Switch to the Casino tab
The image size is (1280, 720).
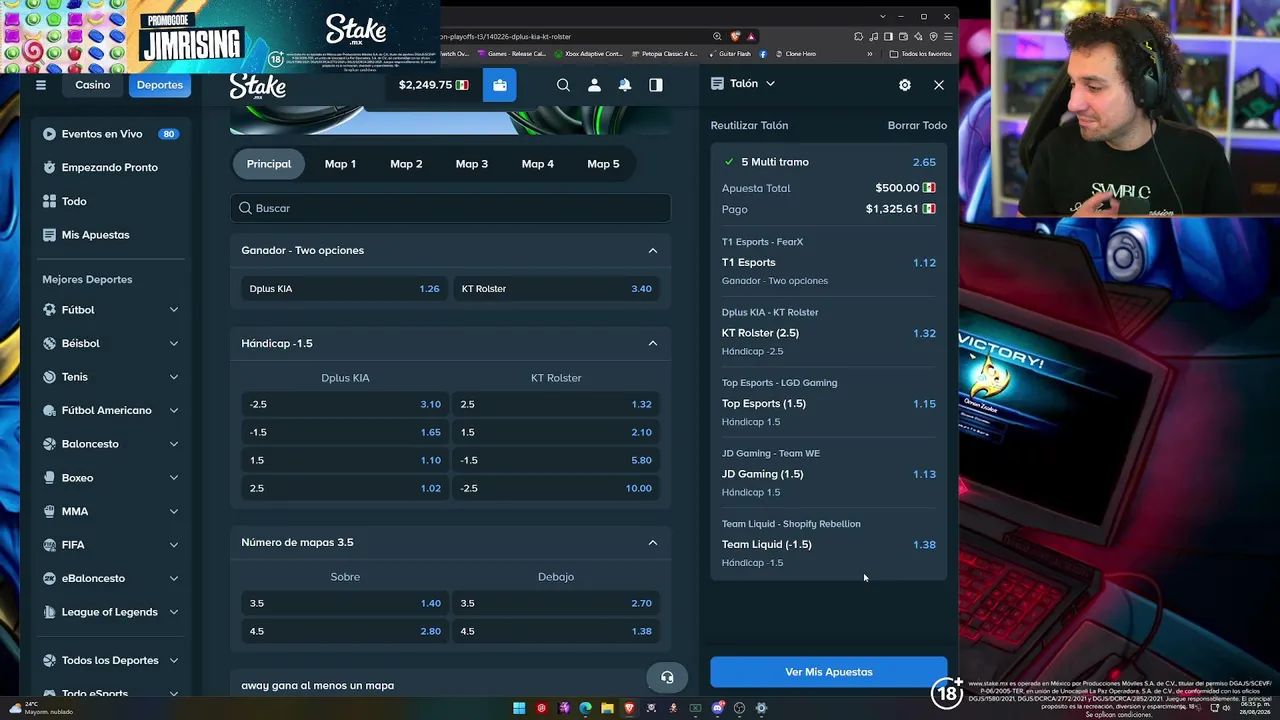point(92,85)
